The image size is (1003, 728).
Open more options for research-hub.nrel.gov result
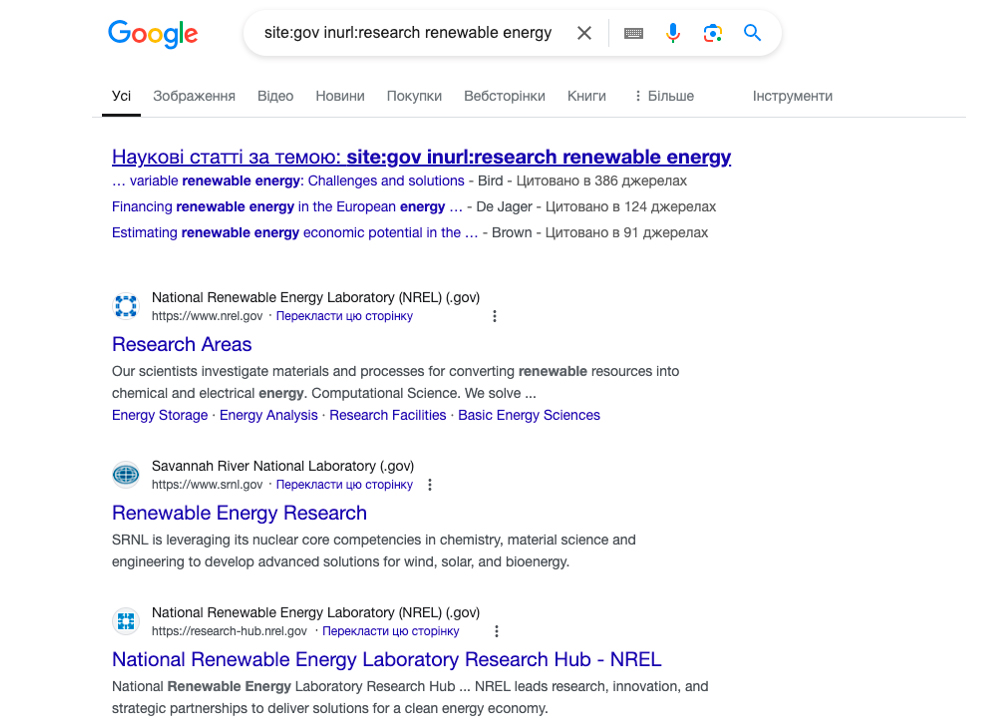[496, 631]
